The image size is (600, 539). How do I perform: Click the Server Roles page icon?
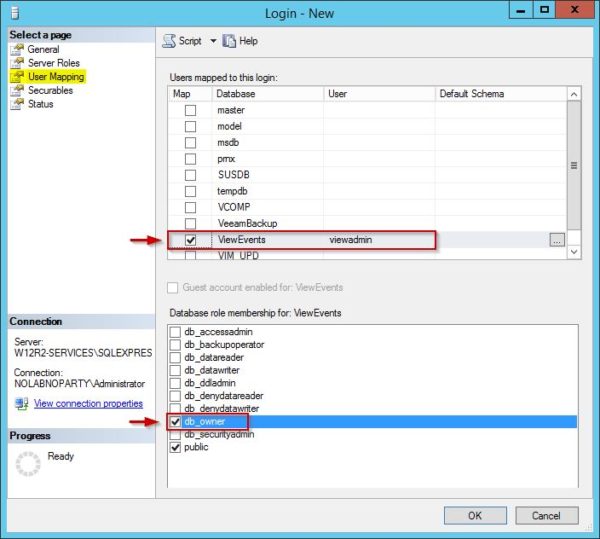click(x=17, y=63)
